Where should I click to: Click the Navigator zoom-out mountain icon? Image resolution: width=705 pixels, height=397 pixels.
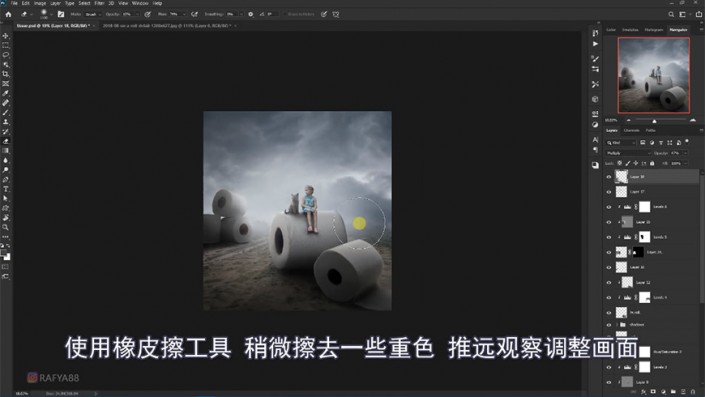tap(629, 120)
